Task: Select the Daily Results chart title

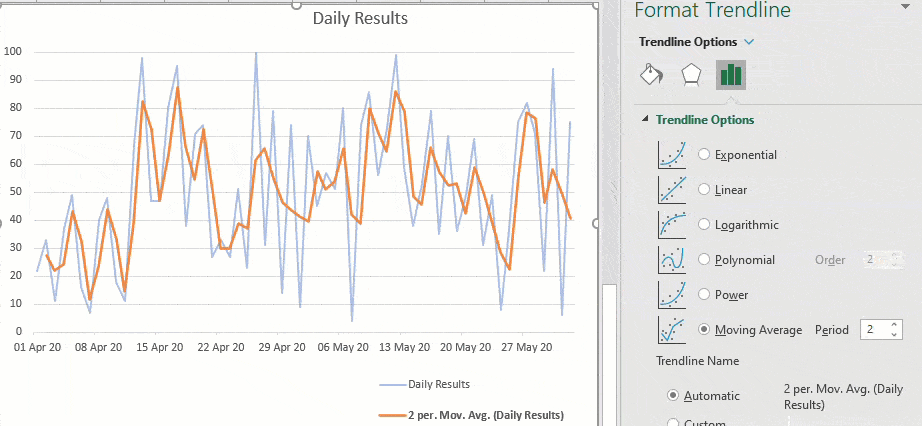Action: click(x=360, y=18)
